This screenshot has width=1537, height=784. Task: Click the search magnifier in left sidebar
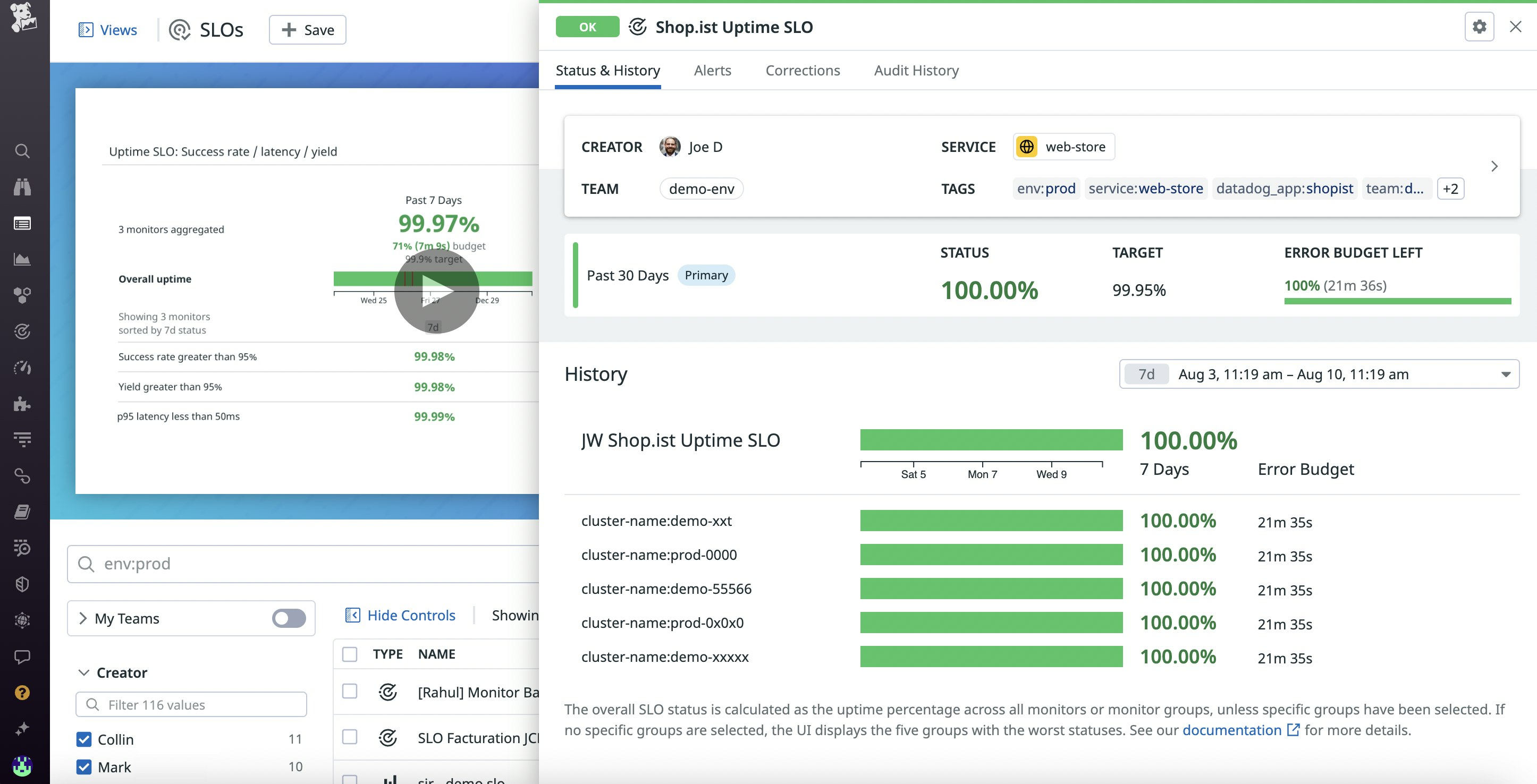click(x=22, y=151)
